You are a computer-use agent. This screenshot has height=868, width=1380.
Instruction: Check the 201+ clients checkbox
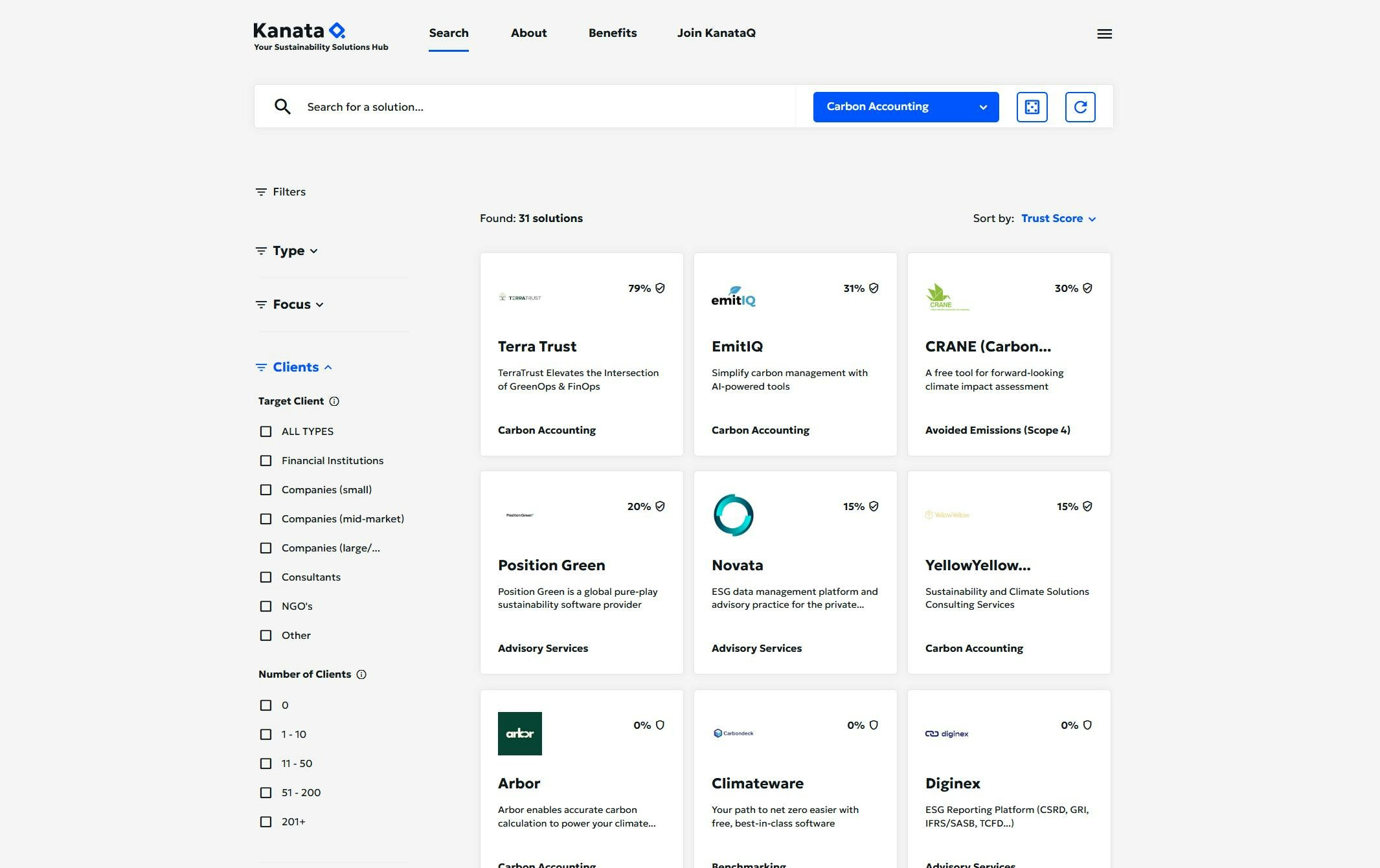pos(266,822)
